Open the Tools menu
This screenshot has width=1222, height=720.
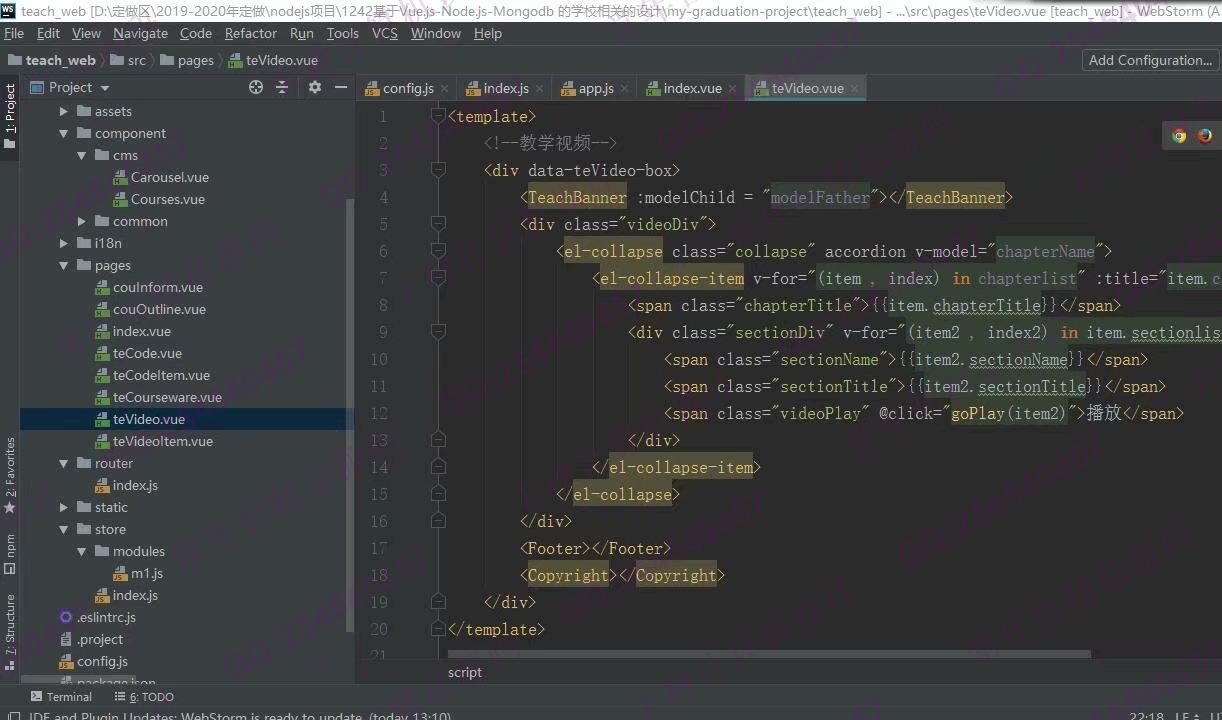point(342,33)
